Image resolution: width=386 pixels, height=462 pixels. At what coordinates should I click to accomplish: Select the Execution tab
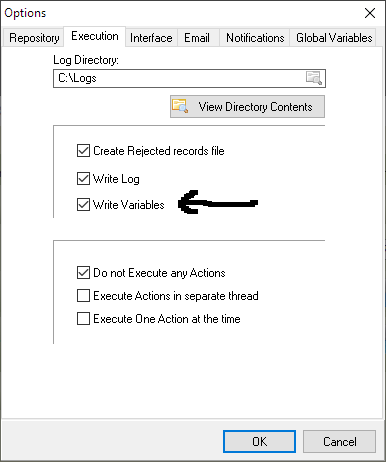click(95, 36)
